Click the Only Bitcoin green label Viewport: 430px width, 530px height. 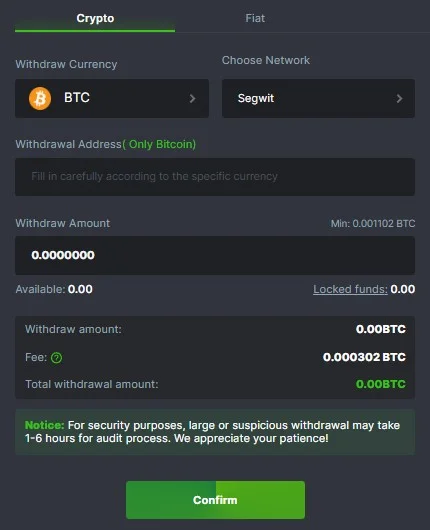159,144
